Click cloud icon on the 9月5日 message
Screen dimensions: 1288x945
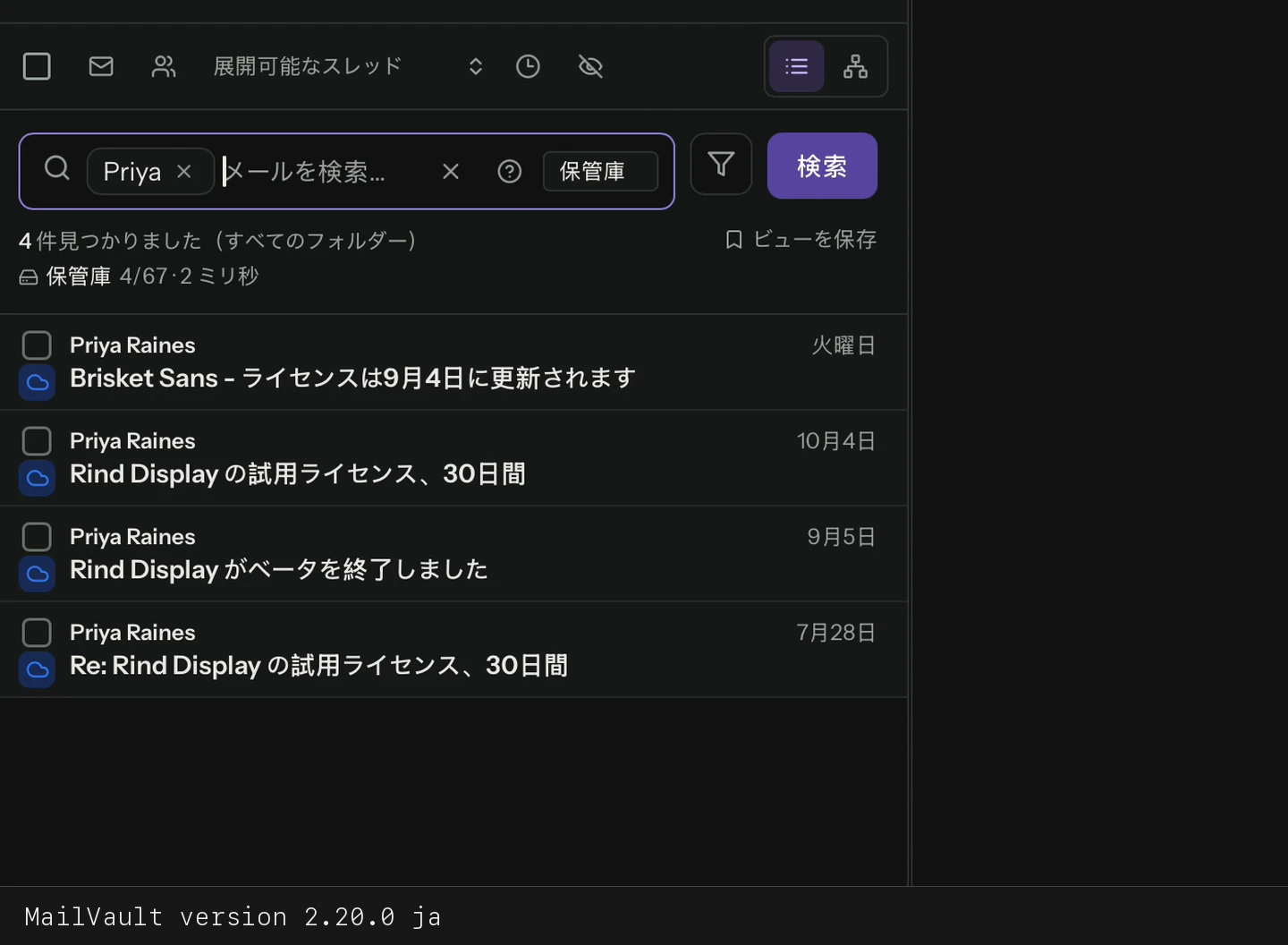click(38, 575)
